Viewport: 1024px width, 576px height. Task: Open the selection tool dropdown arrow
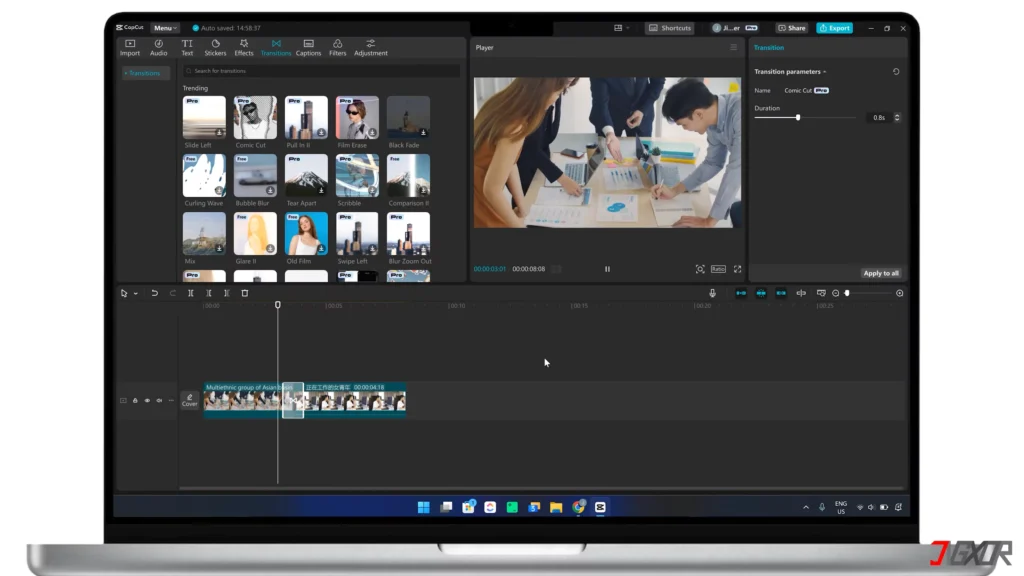(x=136, y=294)
